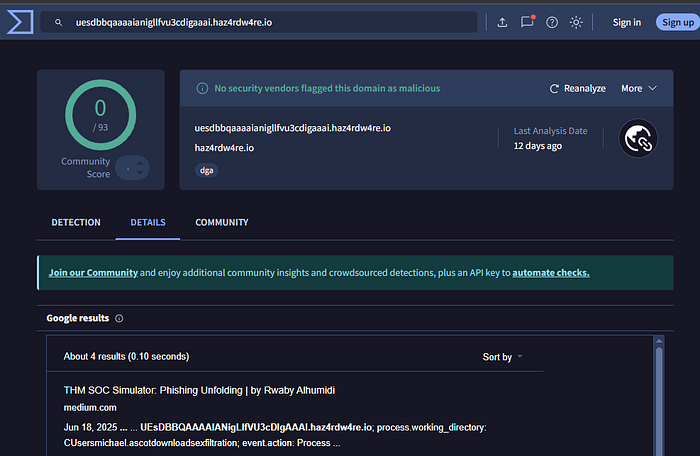Open Join our Community link
This screenshot has height=456, width=700.
[x=93, y=272]
